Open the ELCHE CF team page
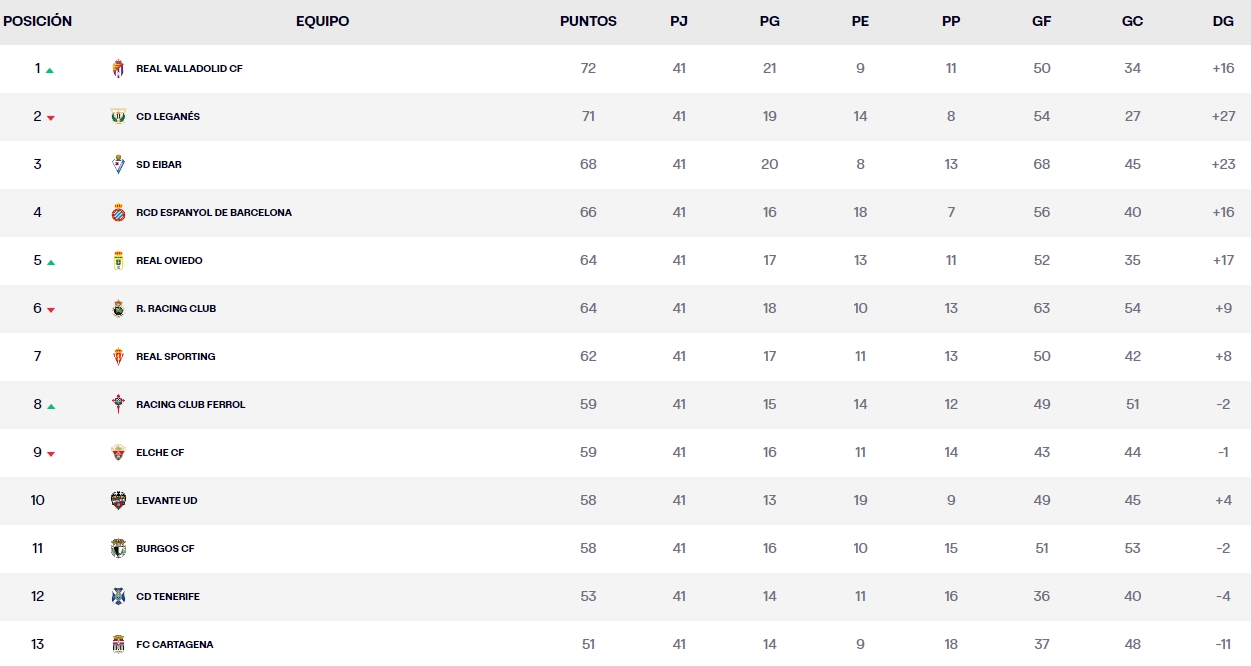This screenshot has height=666, width=1251. [162, 452]
